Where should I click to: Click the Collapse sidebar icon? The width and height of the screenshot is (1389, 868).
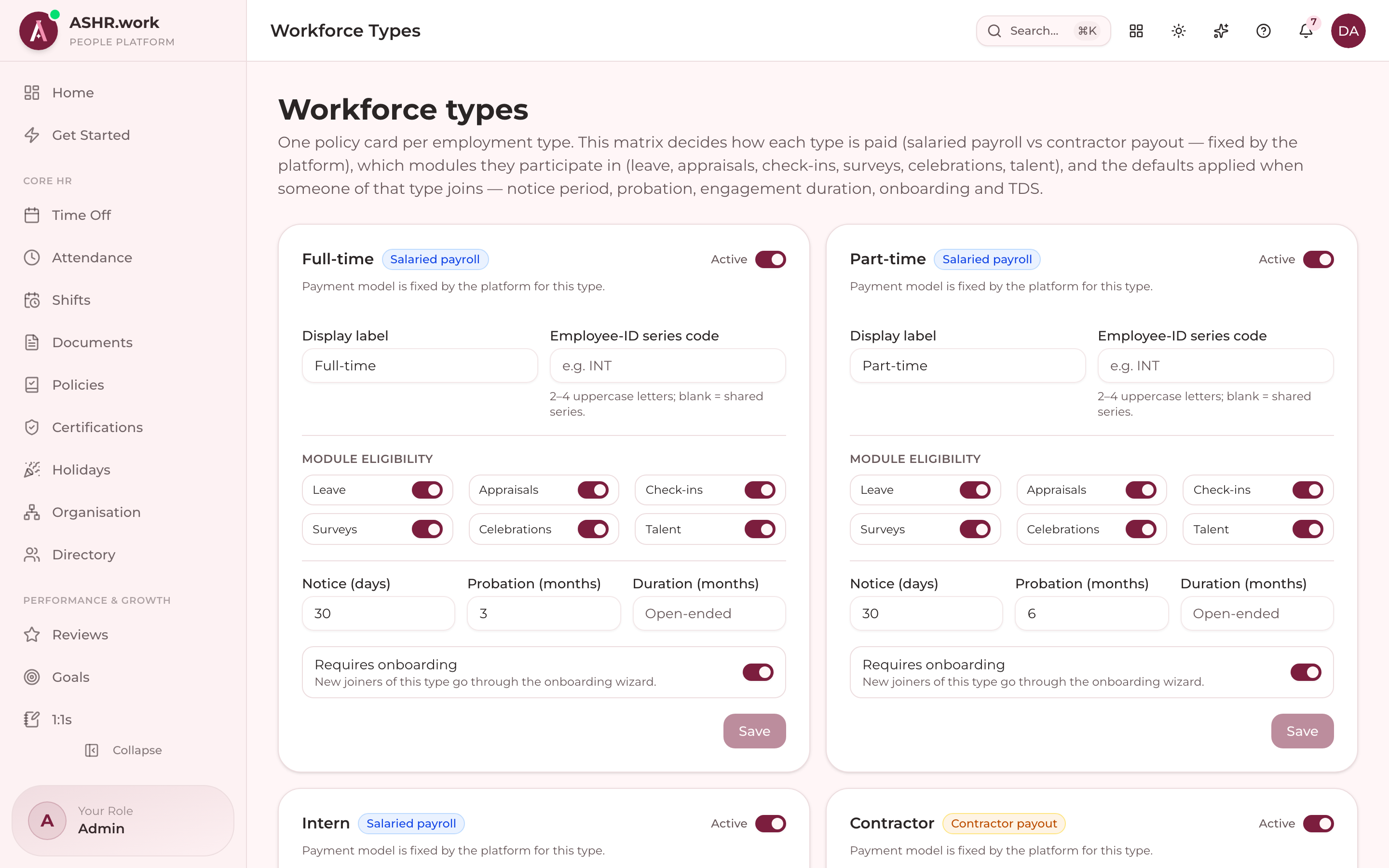point(92,750)
